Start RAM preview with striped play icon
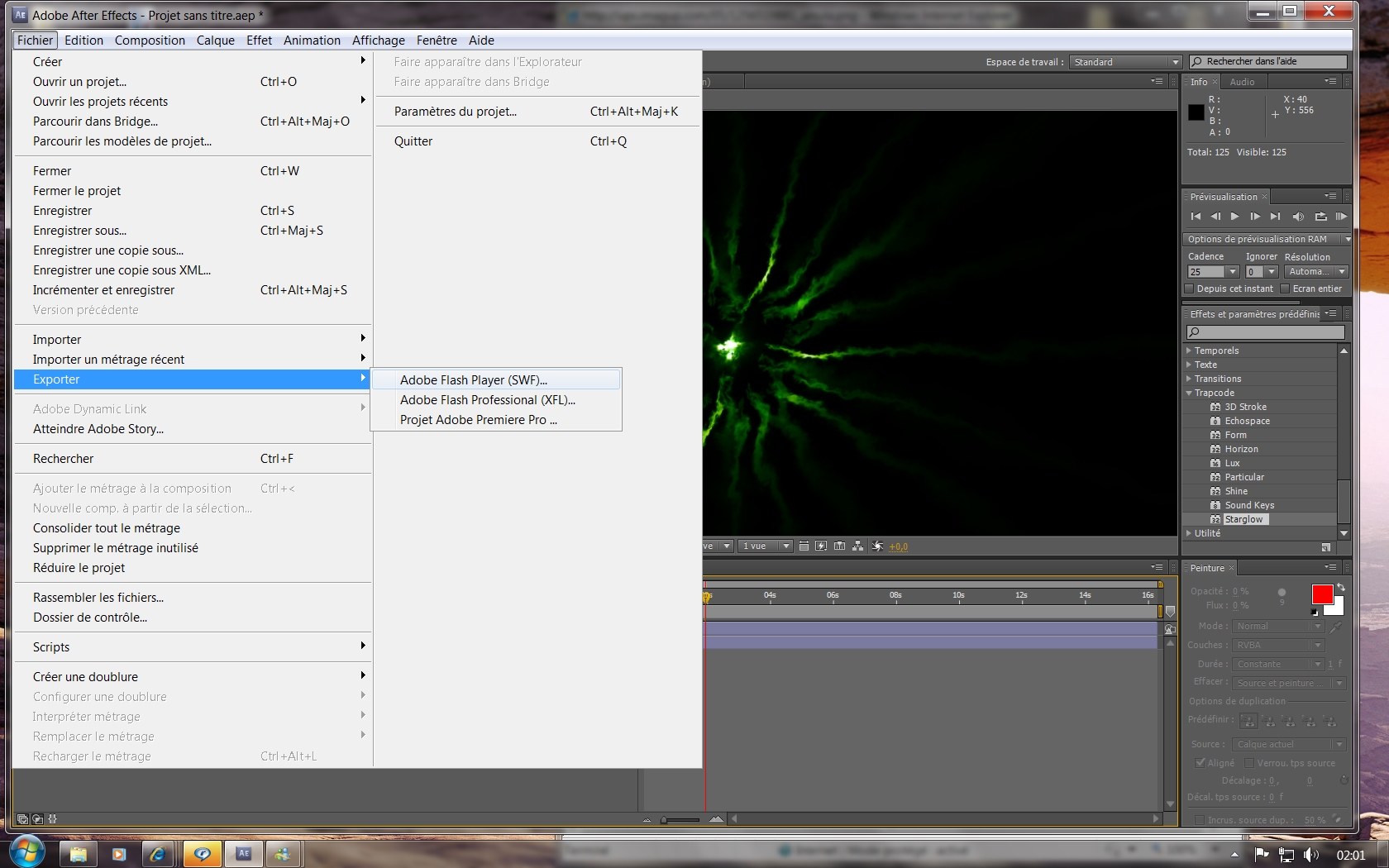1389x868 pixels. click(x=1341, y=217)
